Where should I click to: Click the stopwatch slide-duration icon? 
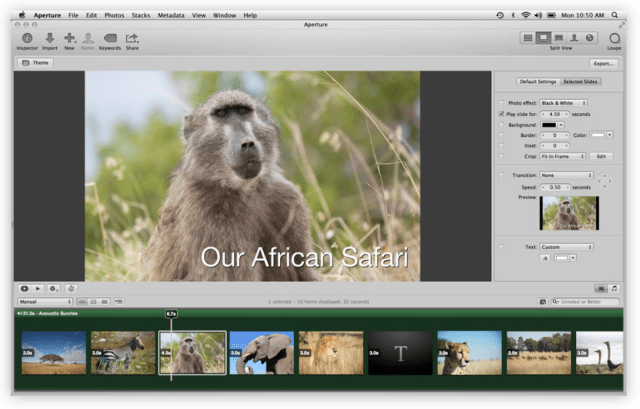pyautogui.click(x=71, y=289)
